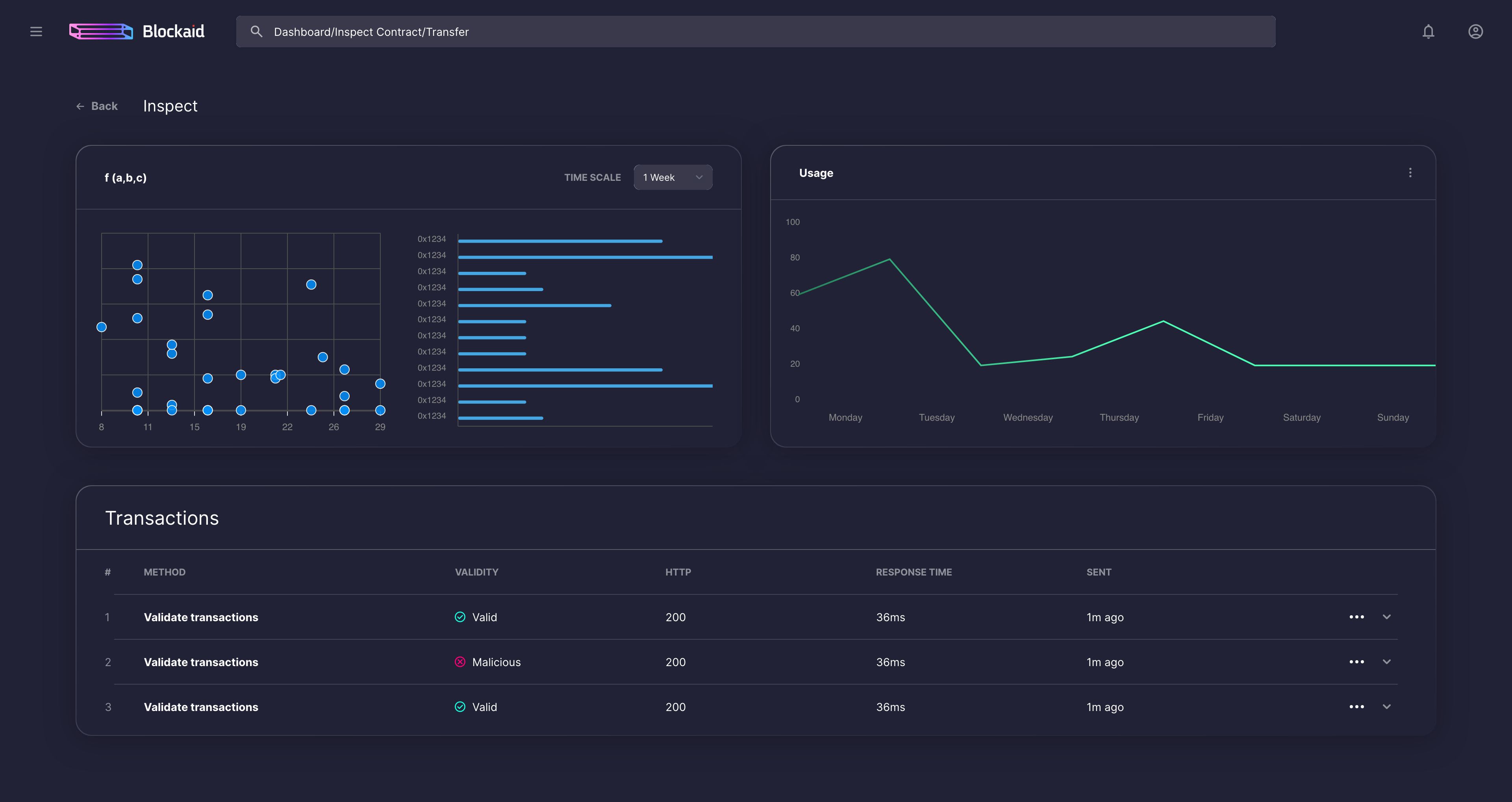This screenshot has width=1512, height=802.
Task: Expand transaction row 3 details chevron
Action: (x=1386, y=707)
